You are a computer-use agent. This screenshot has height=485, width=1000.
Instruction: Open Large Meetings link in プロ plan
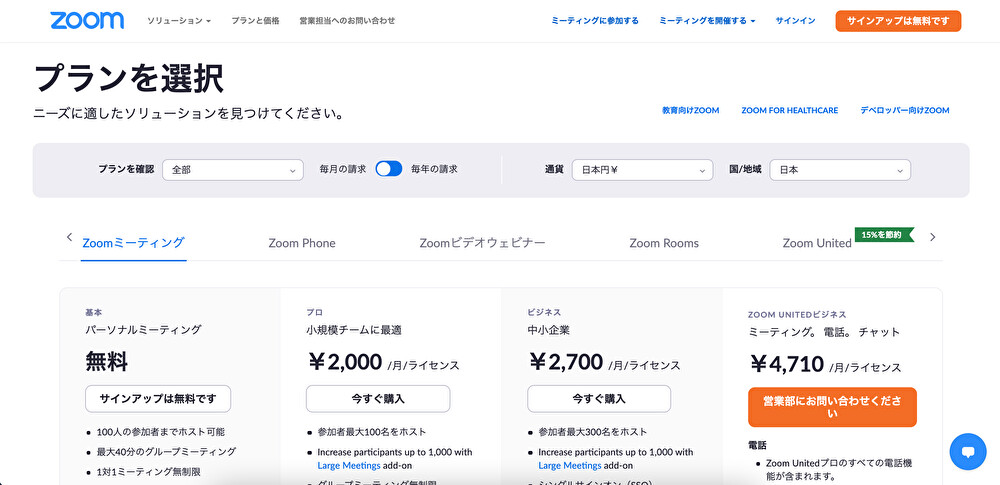point(349,465)
